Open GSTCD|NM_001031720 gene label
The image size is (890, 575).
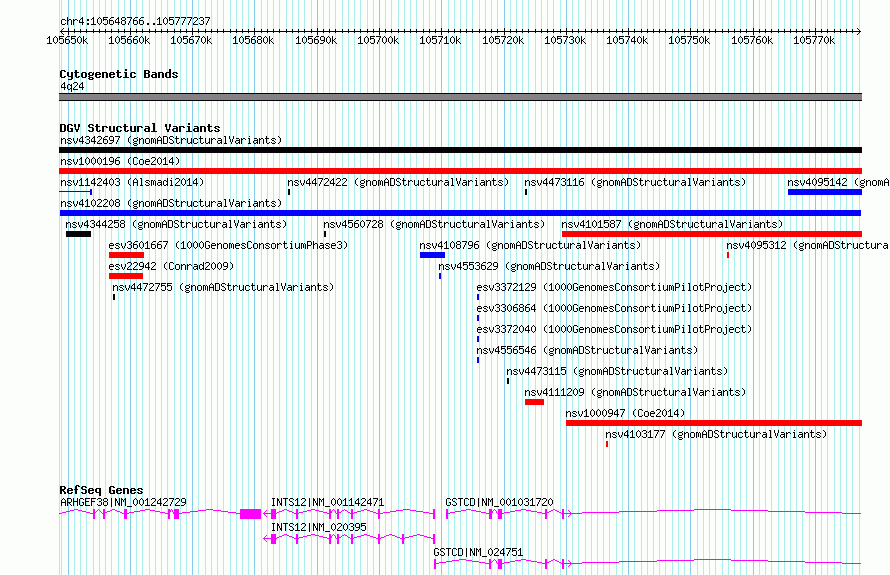499,502
